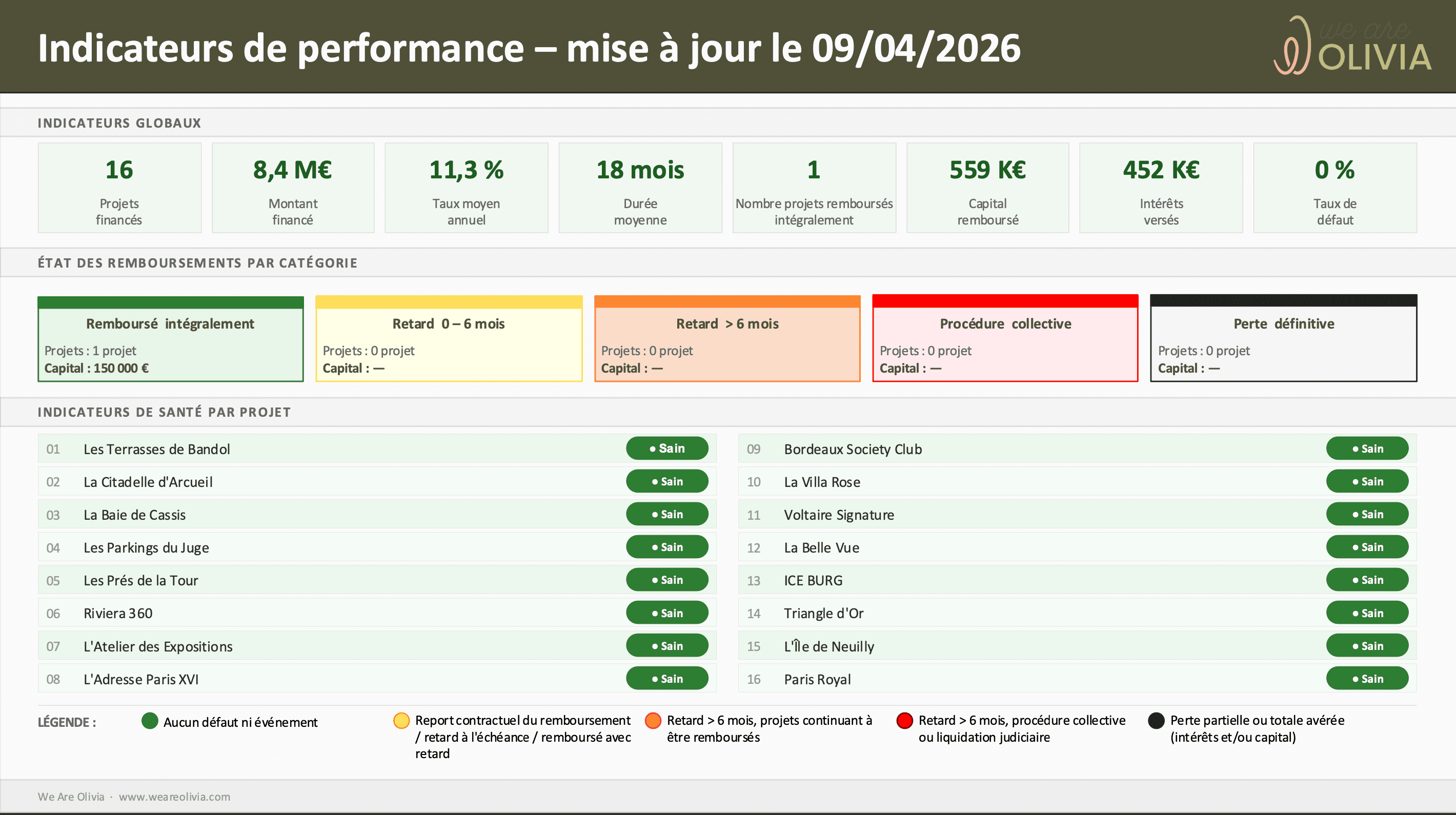Screen dimensions: 1456x815
Task: Click the 'Taux de défaut' KPI card
Action: [x=1334, y=187]
